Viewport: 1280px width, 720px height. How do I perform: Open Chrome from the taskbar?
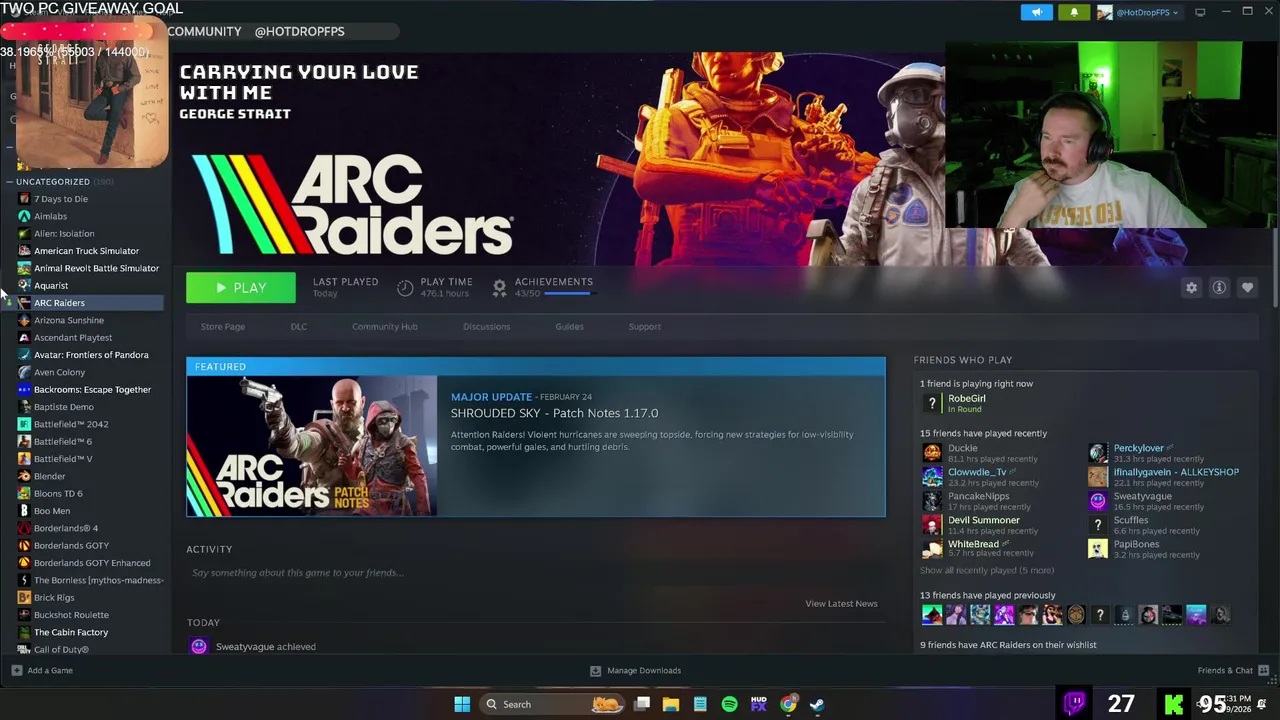788,704
